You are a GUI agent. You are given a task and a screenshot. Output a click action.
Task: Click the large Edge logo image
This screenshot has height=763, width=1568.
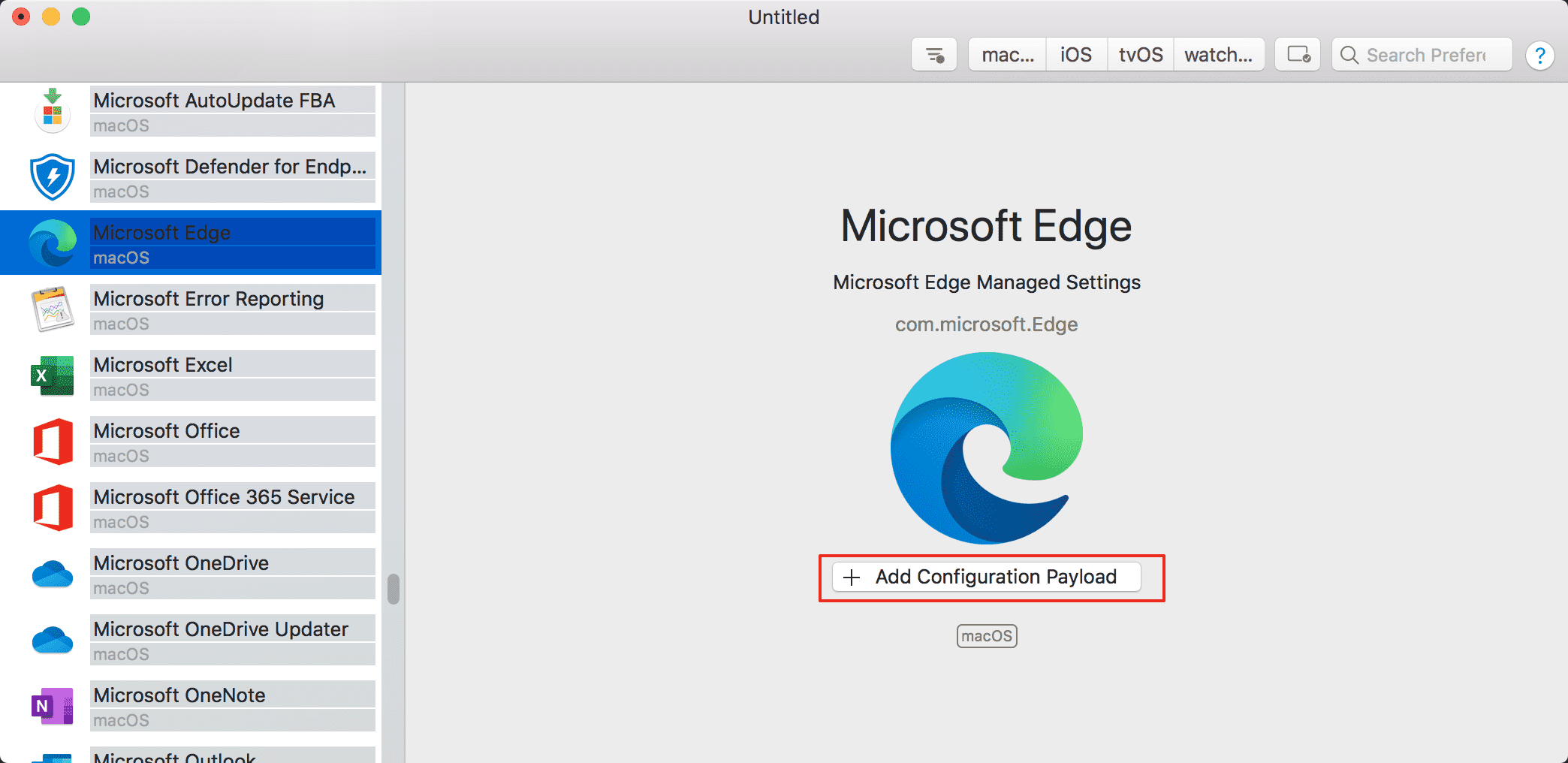pyautogui.click(x=987, y=448)
